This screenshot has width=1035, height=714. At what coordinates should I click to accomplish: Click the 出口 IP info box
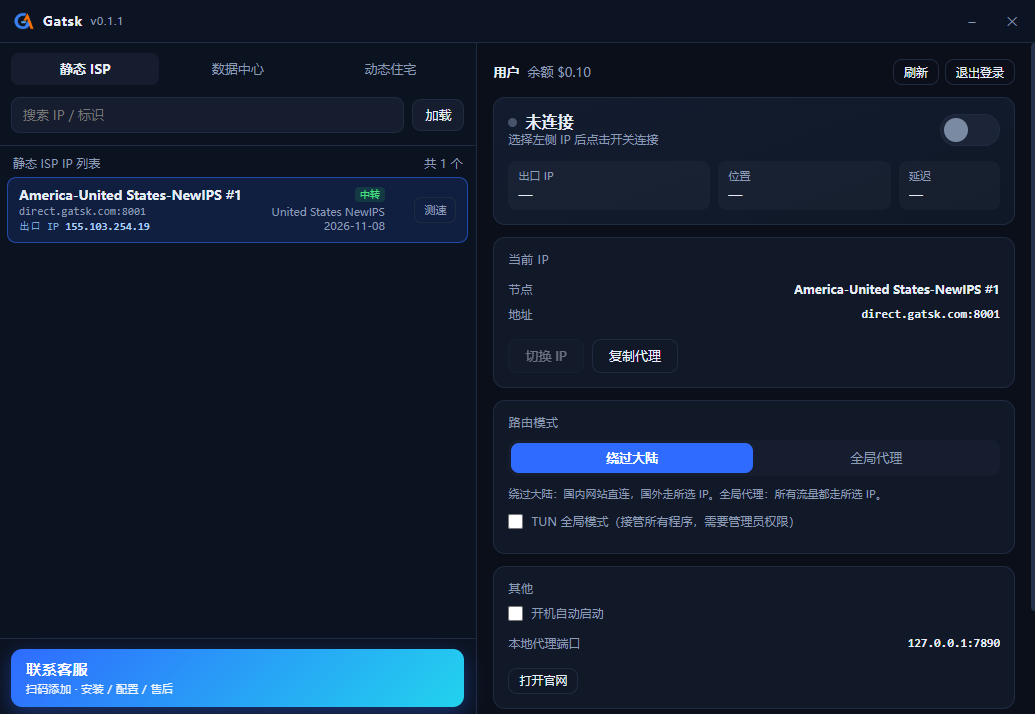click(x=609, y=185)
